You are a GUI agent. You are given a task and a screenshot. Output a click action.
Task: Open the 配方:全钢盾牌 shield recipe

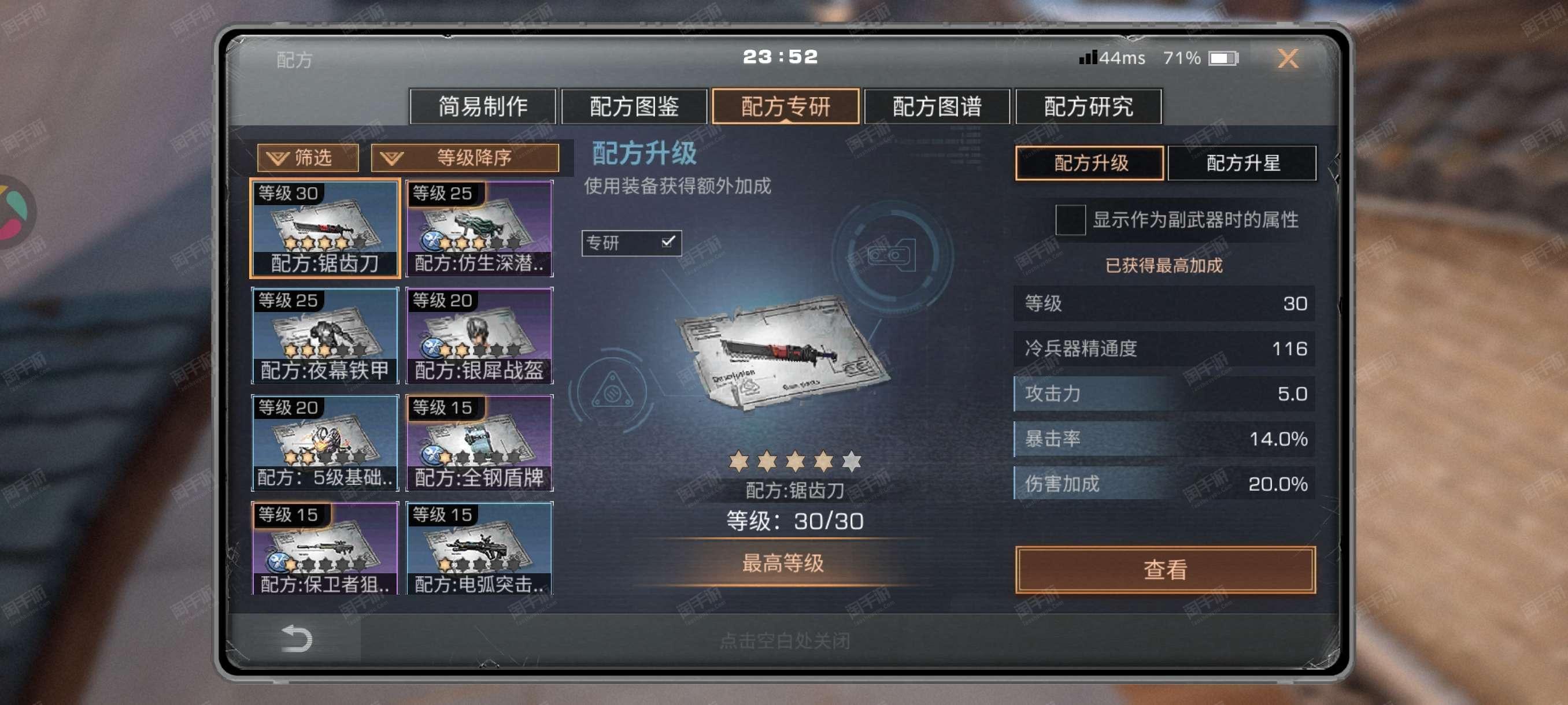coord(480,443)
